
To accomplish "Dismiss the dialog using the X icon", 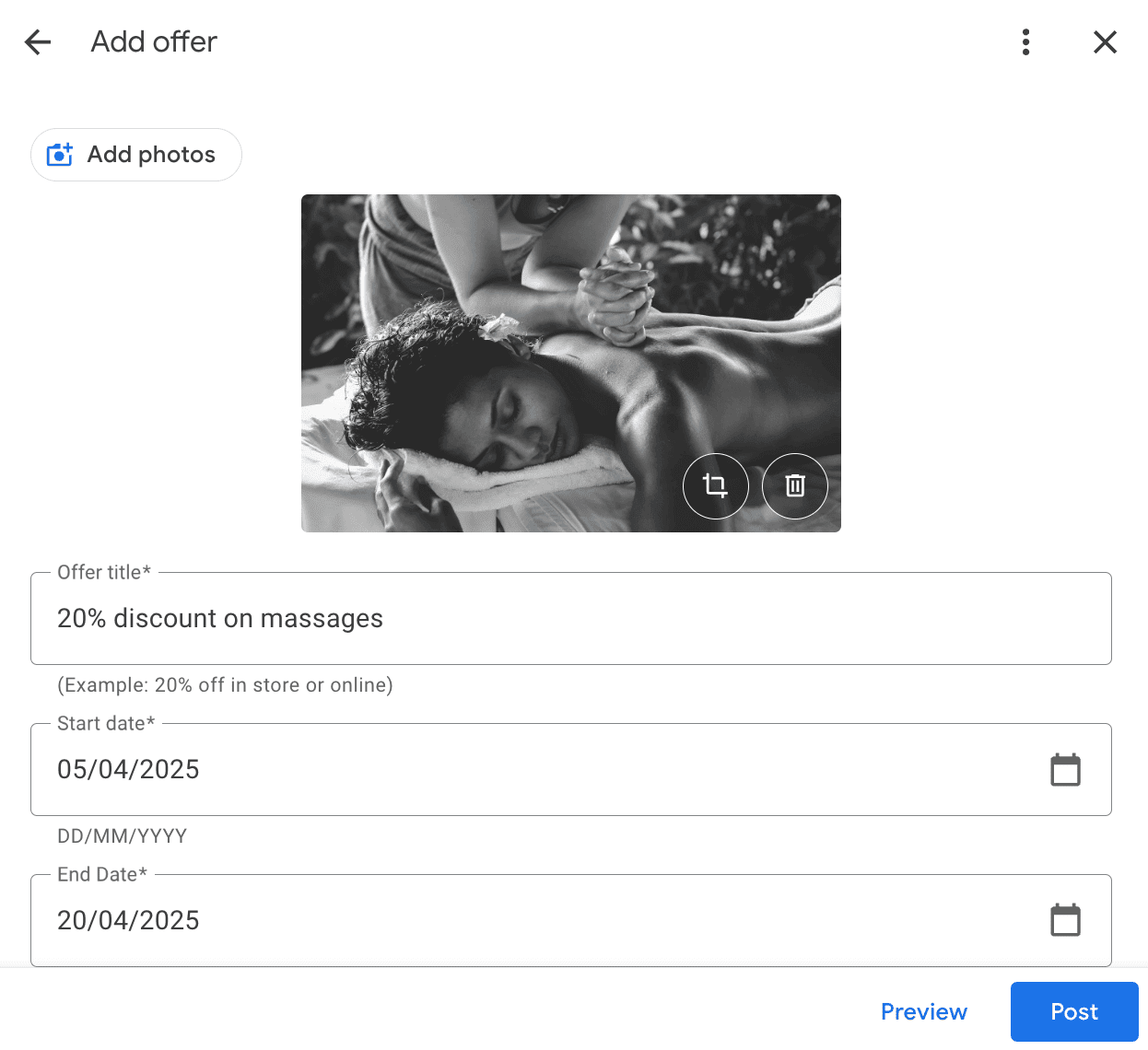I will pyautogui.click(x=1105, y=41).
